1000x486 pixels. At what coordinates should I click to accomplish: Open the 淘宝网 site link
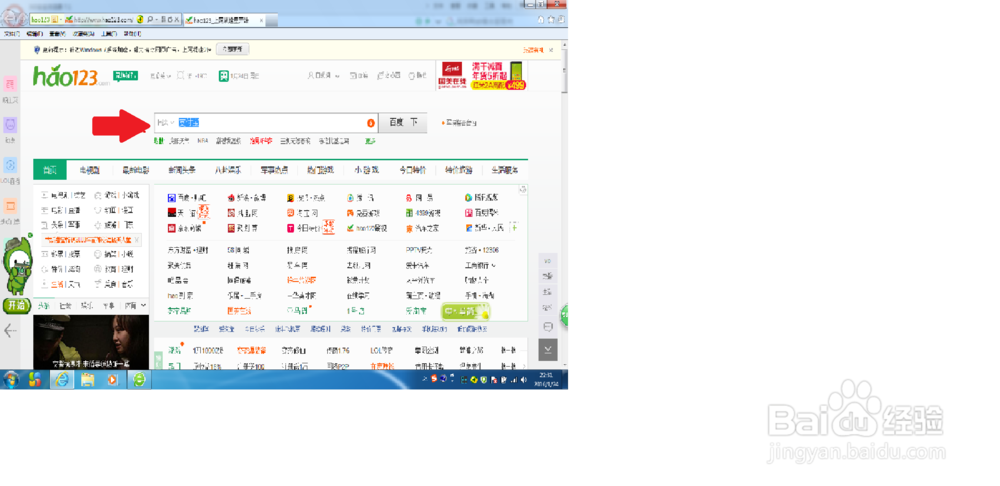pyautogui.click(x=302, y=213)
